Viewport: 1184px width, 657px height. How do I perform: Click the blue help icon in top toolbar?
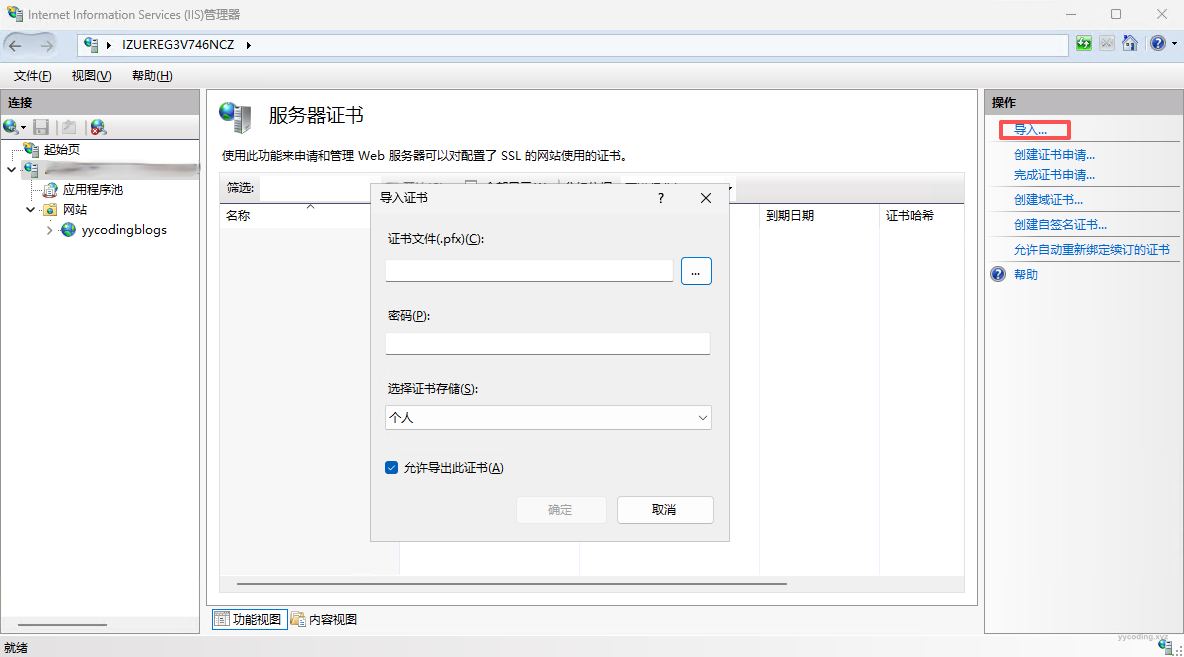coord(1157,44)
